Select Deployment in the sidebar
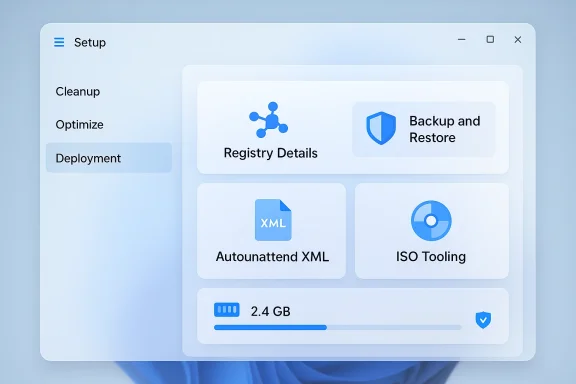This screenshot has height=384, width=576. coord(109,158)
